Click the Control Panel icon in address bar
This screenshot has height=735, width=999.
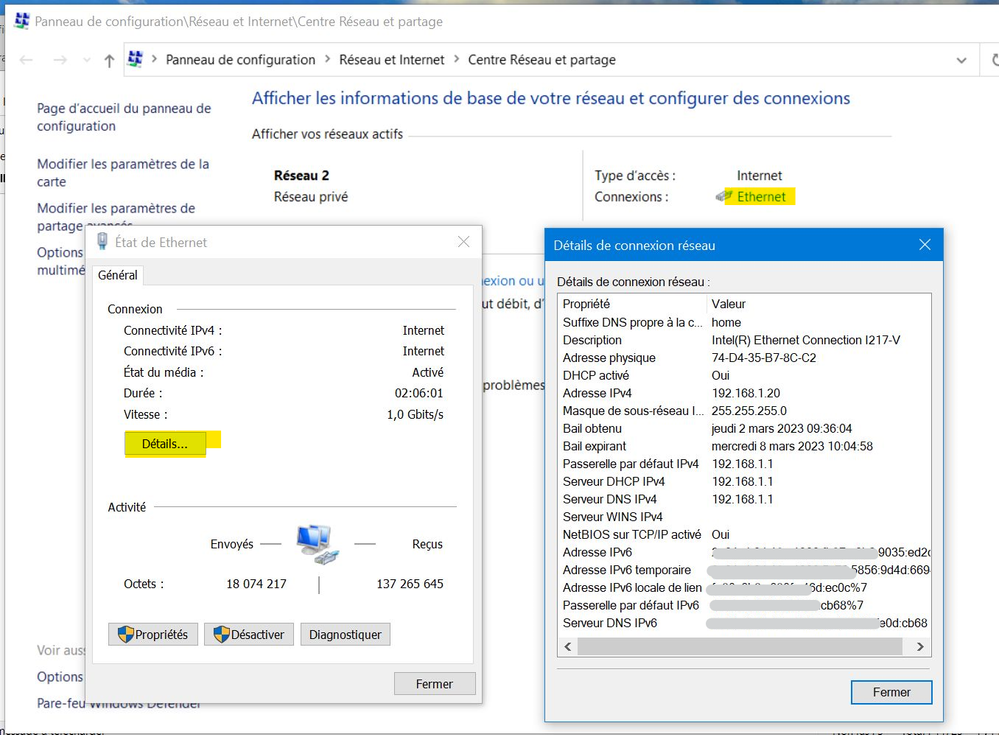pyautogui.click(x=137, y=60)
